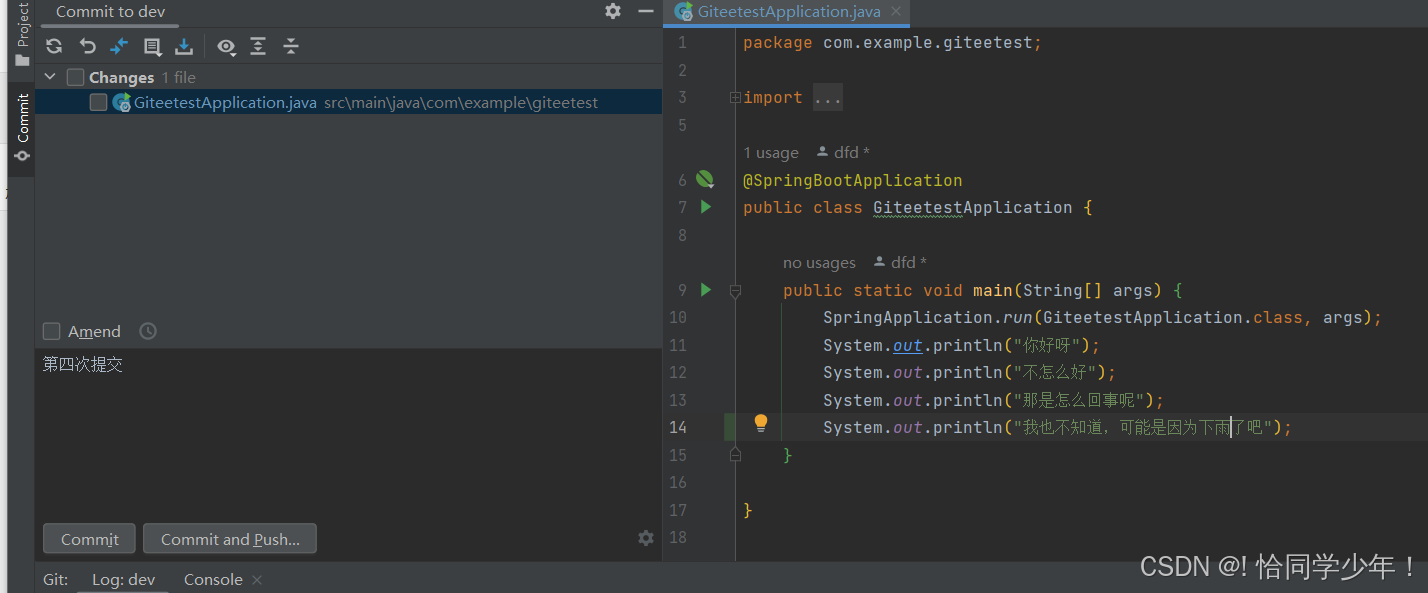Click the println "那是怎么回事呢" line

click(x=994, y=400)
